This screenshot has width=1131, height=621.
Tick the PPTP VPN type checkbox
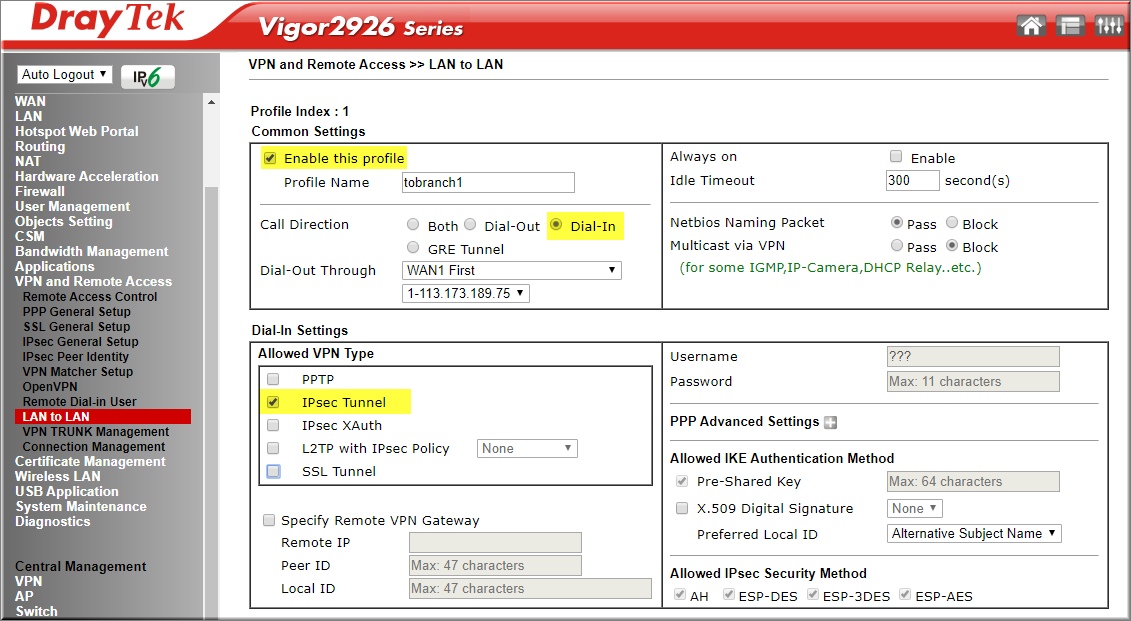(273, 379)
